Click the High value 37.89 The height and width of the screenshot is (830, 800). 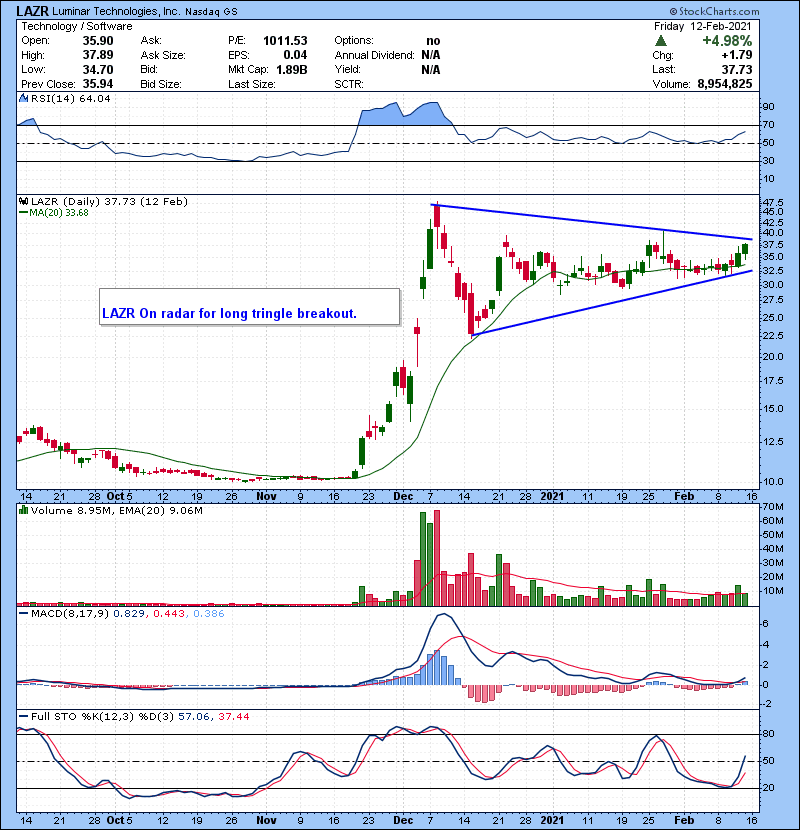tap(98, 55)
